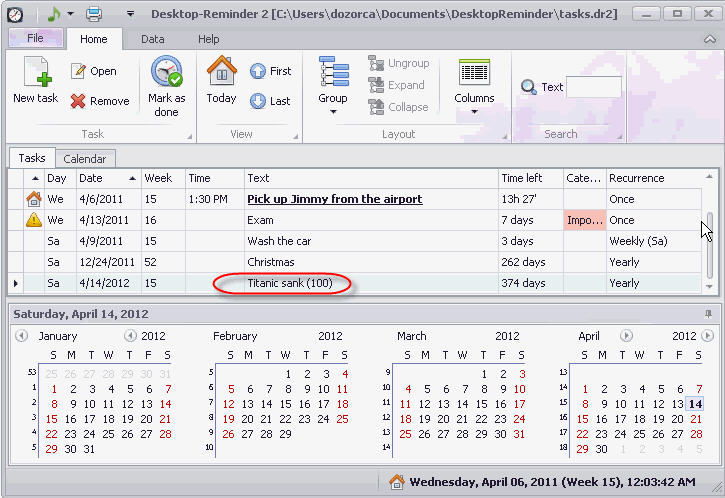725x498 pixels.
Task: Click row indicator arrow on Titanic row
Action: pos(16,283)
